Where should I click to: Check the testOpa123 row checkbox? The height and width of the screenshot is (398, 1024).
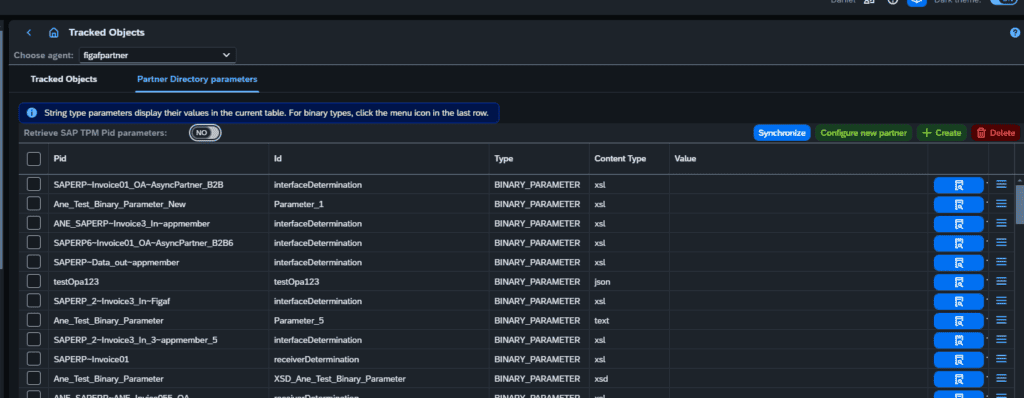click(34, 282)
